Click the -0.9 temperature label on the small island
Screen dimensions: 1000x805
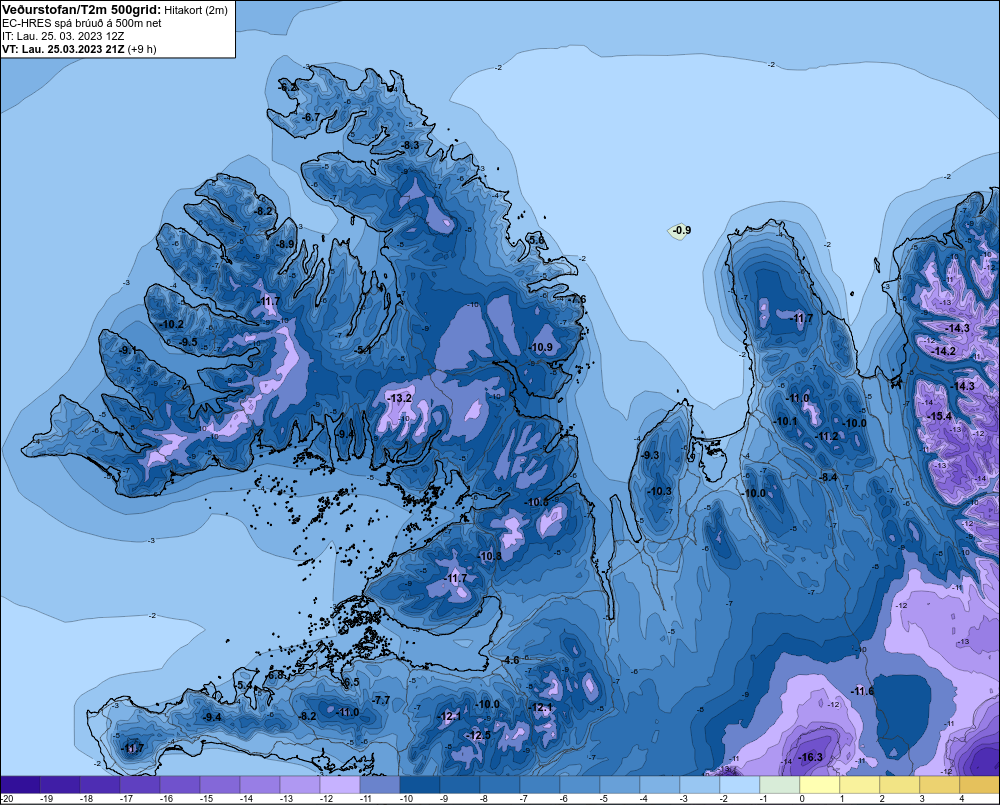[682, 230]
